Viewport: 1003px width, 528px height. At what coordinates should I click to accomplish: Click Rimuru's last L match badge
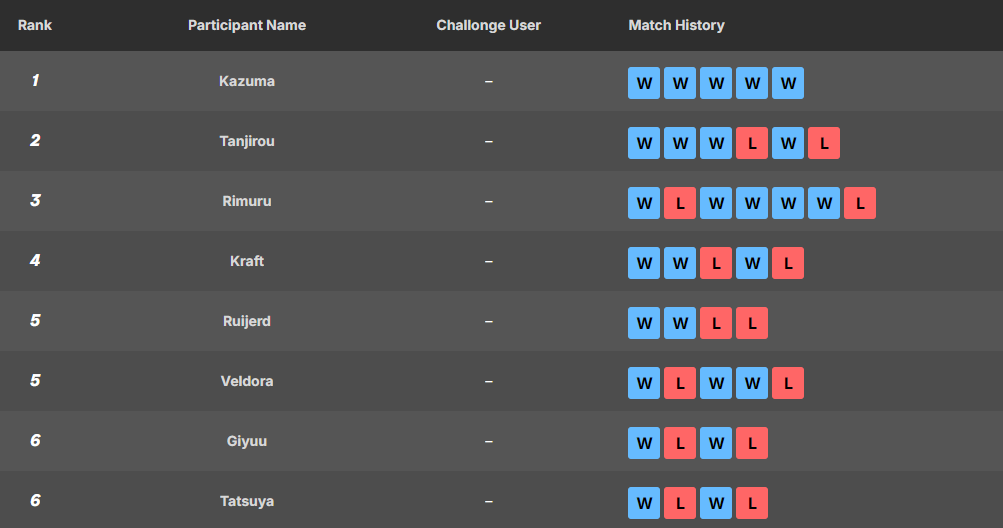pos(860,203)
